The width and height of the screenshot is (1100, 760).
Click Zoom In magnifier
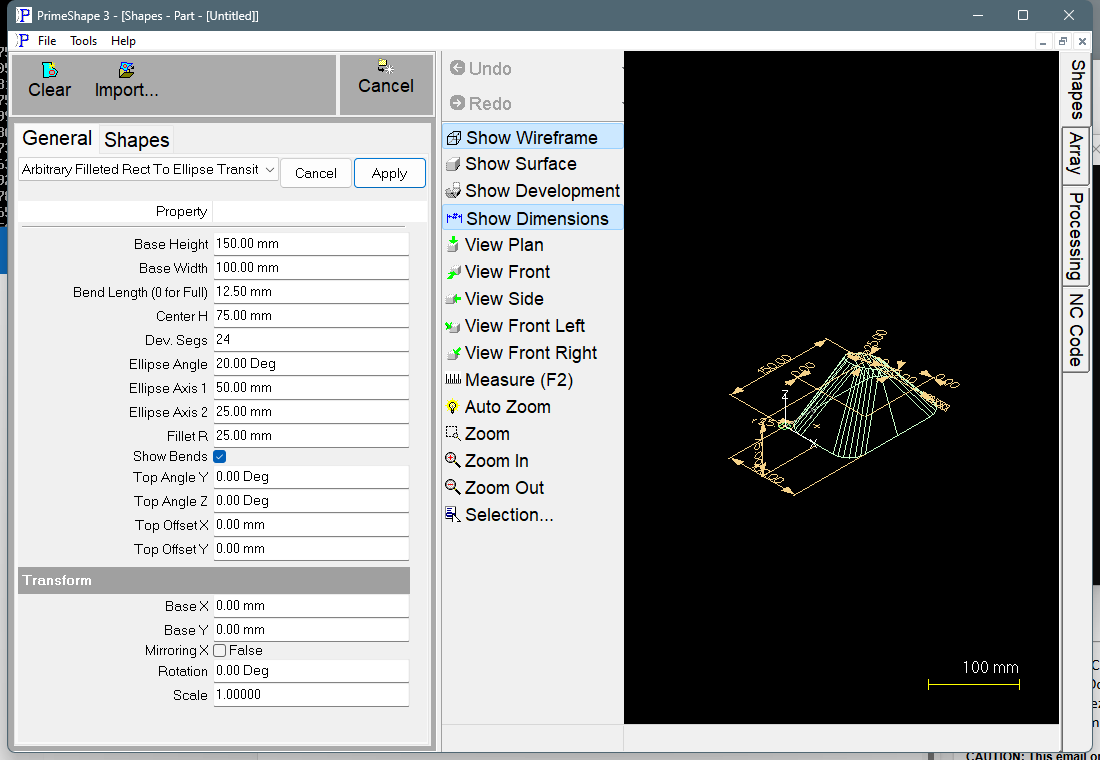[x=453, y=460]
